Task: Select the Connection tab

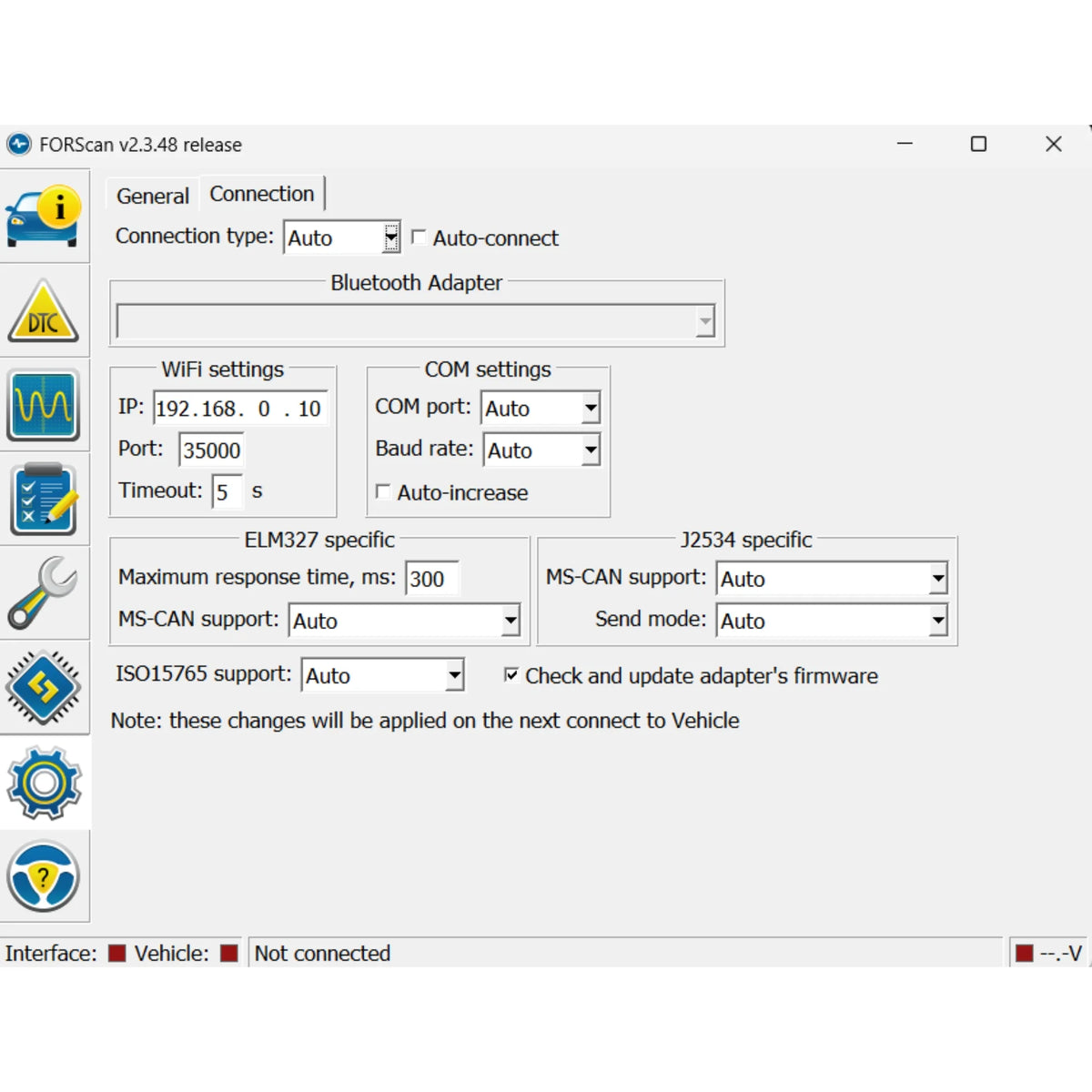Action: pyautogui.click(x=263, y=193)
